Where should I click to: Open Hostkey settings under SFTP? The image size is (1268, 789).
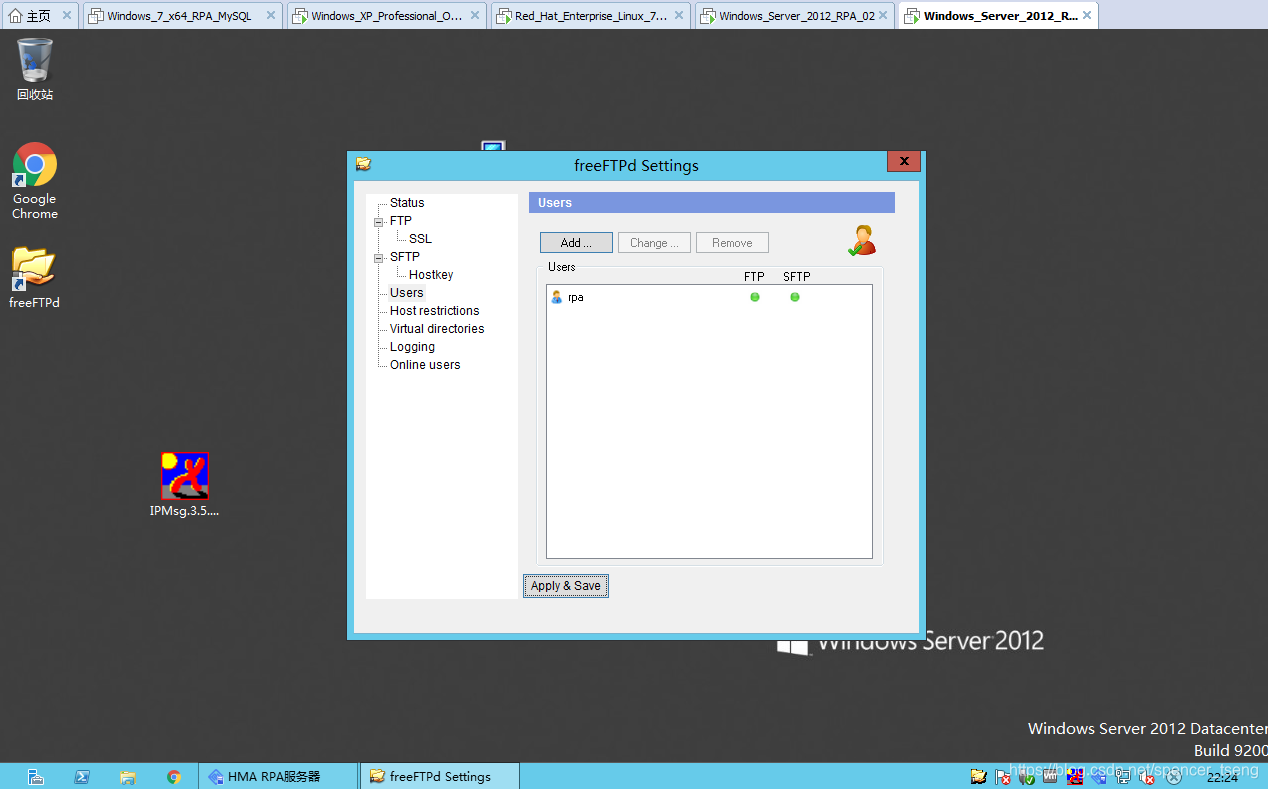click(x=431, y=275)
